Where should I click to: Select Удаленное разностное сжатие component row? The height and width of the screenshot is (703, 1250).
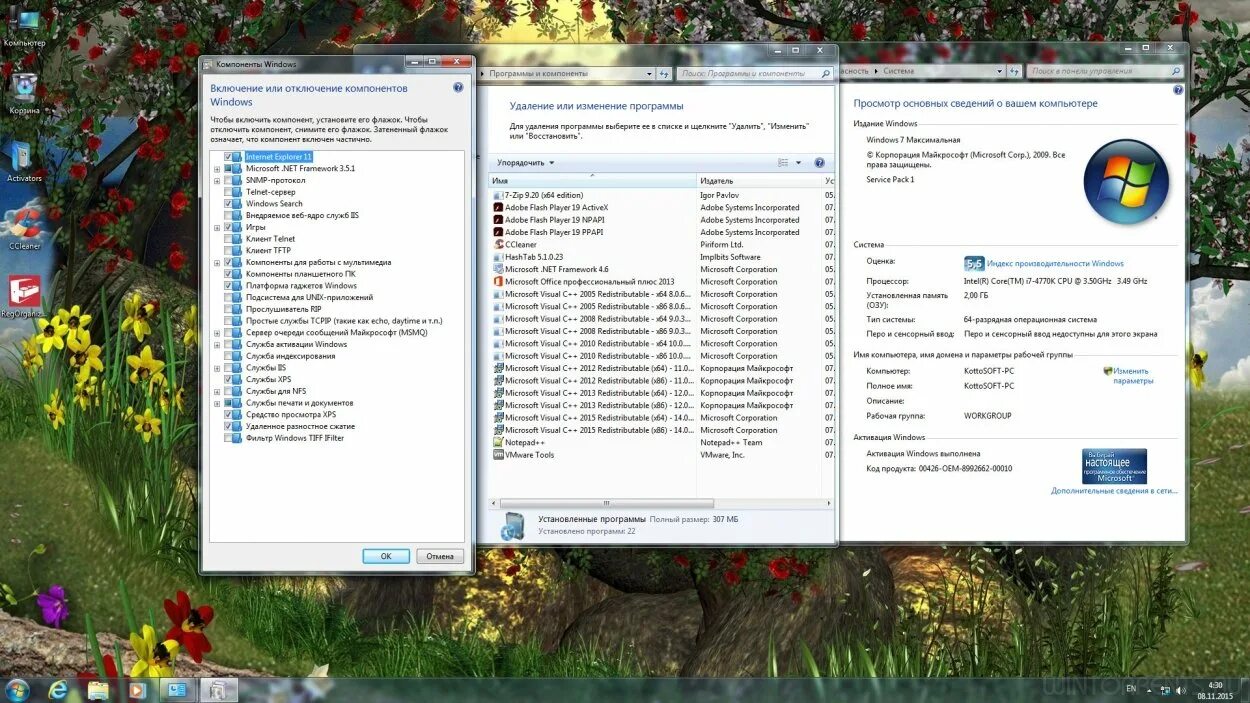coord(300,426)
